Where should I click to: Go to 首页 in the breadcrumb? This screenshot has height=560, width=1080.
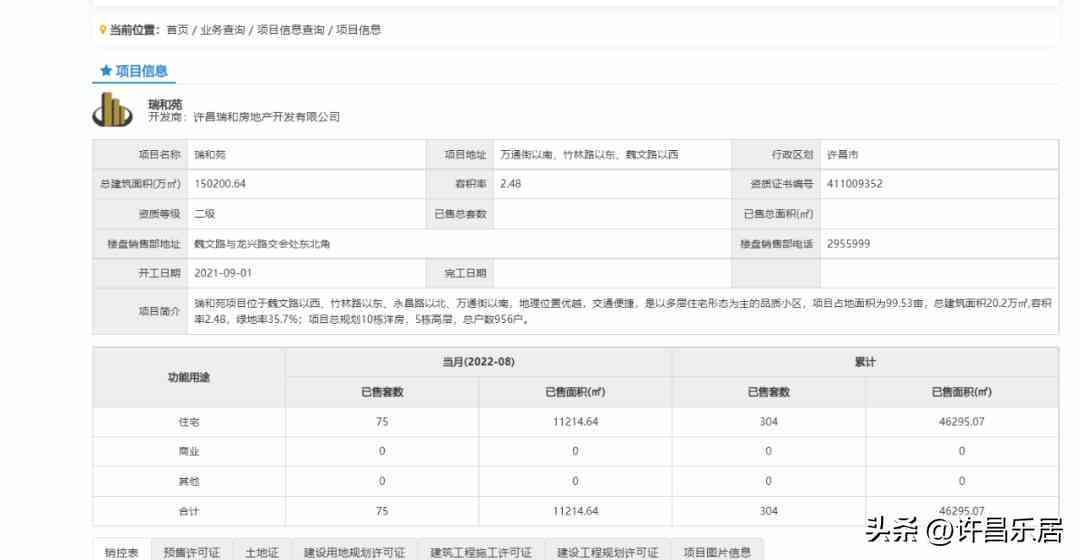point(177,30)
